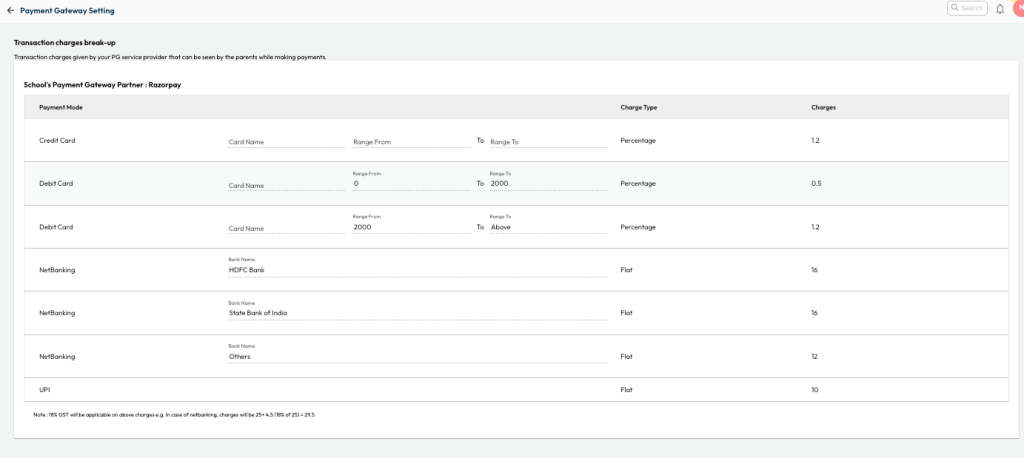Screen dimensions: 1024x458
Task: Click the Charges column header
Action: (x=823, y=107)
